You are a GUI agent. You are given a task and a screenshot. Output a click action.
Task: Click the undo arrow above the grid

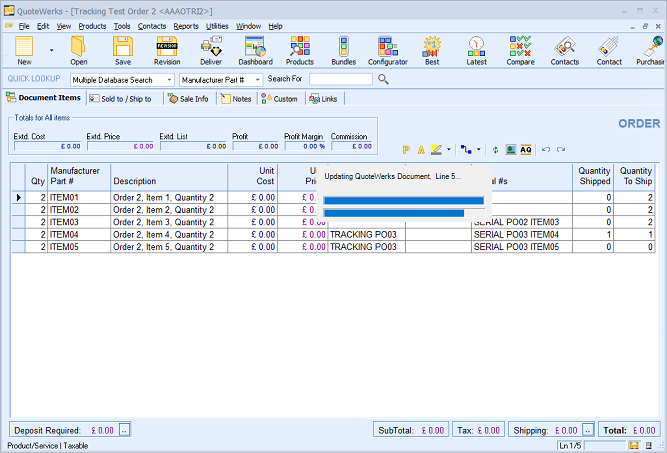(x=546, y=149)
